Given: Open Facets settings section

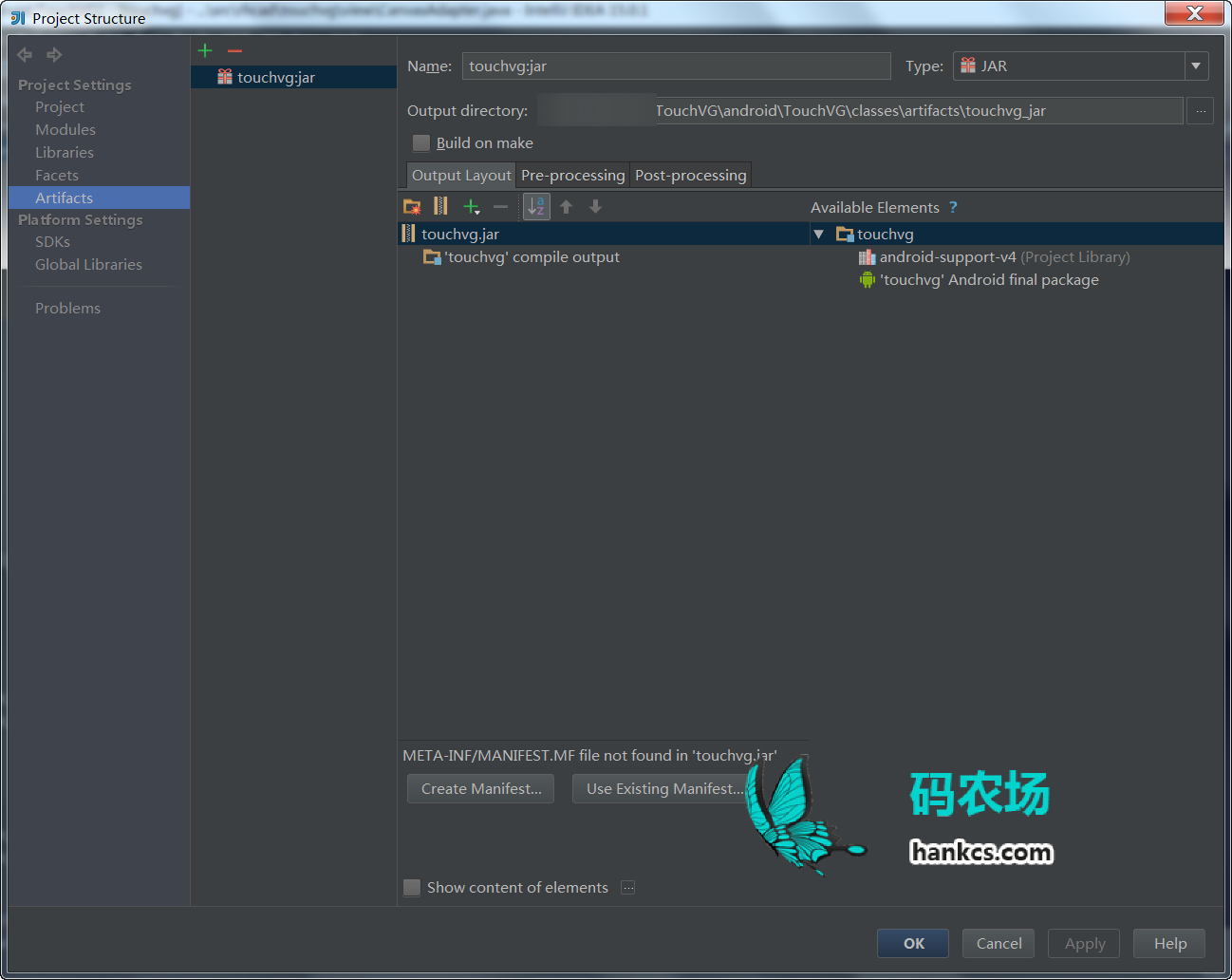Looking at the screenshot, I should coord(57,176).
